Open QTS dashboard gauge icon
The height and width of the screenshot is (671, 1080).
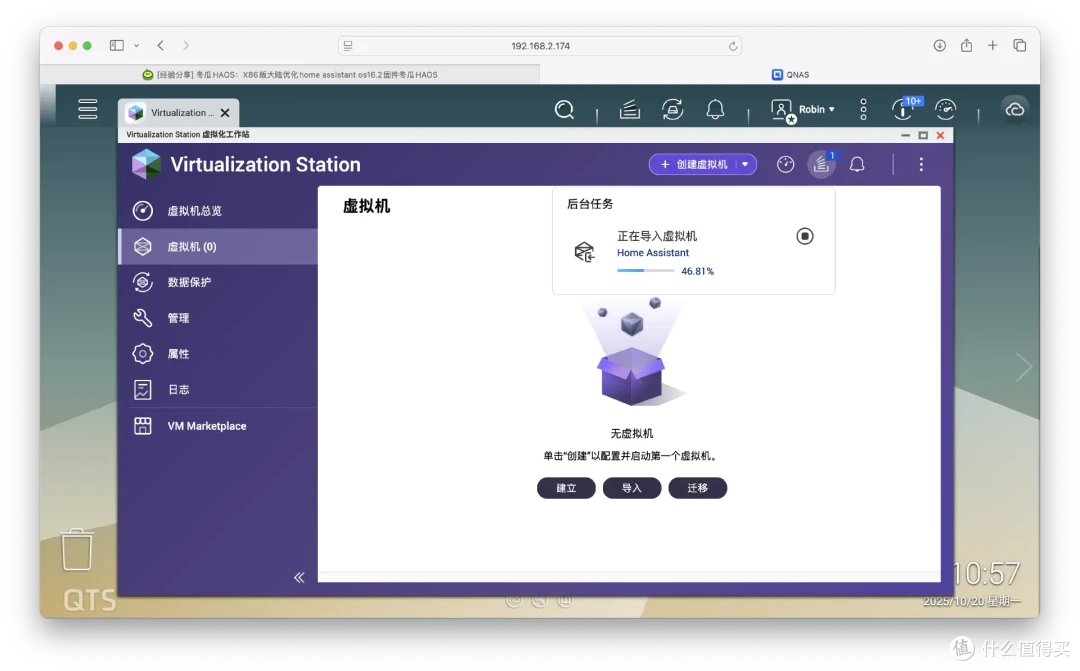[945, 109]
